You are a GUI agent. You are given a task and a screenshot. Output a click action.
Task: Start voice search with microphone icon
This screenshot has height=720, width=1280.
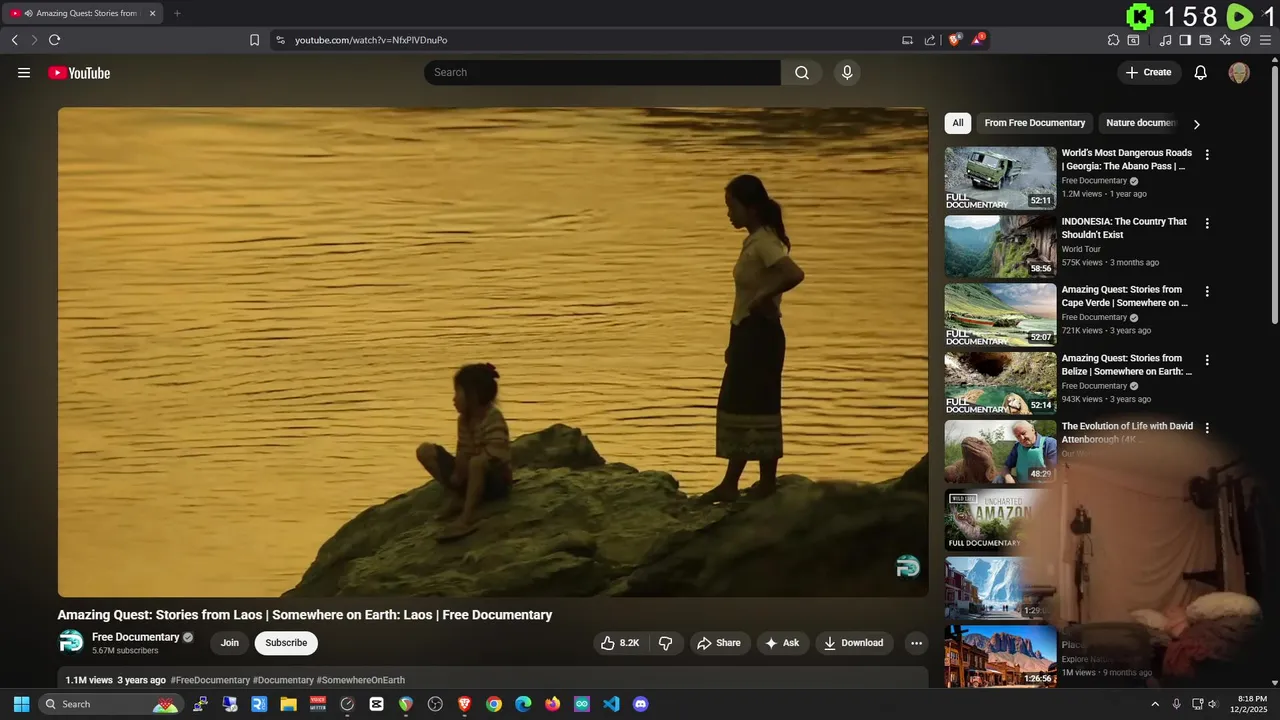[x=847, y=72]
